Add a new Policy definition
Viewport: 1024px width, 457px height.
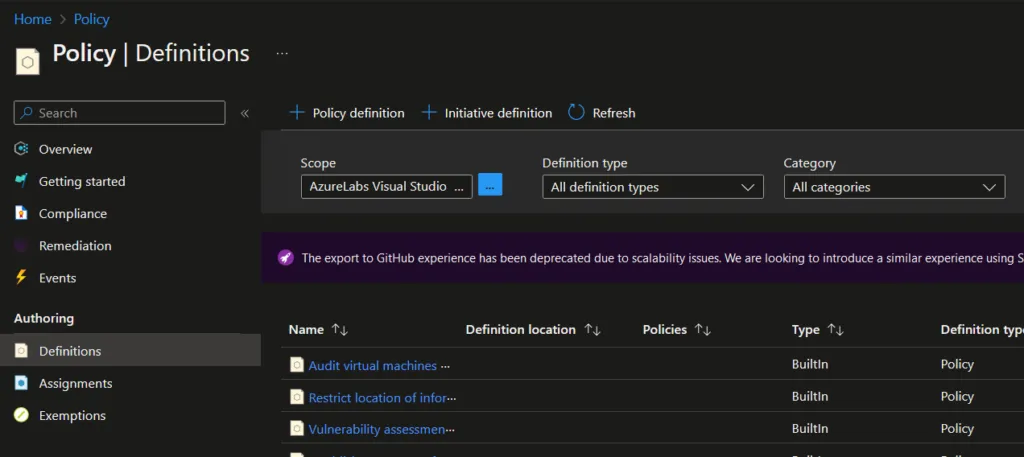pyautogui.click(x=347, y=113)
